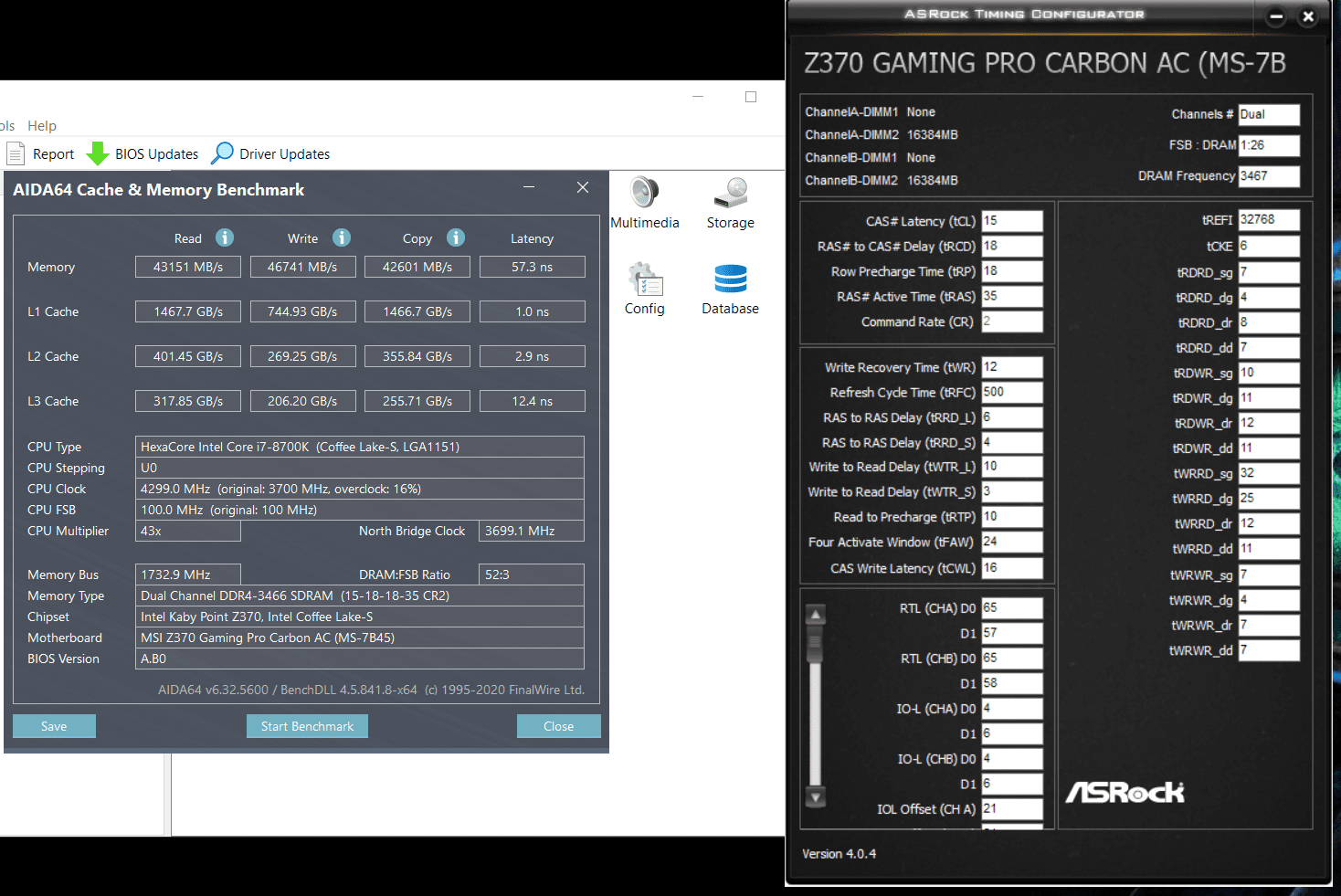
Task: Click the RAS# Active Time (tRAS) field
Action: (x=1012, y=297)
